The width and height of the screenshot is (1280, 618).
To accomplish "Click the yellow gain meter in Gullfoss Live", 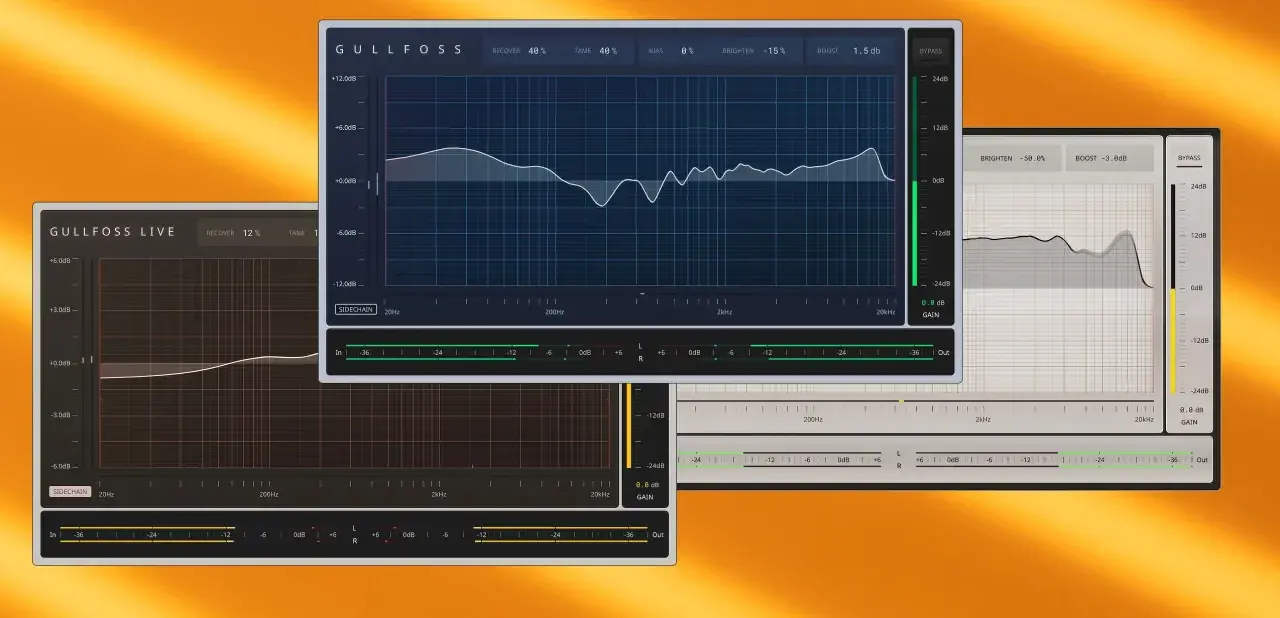I will pos(629,425).
